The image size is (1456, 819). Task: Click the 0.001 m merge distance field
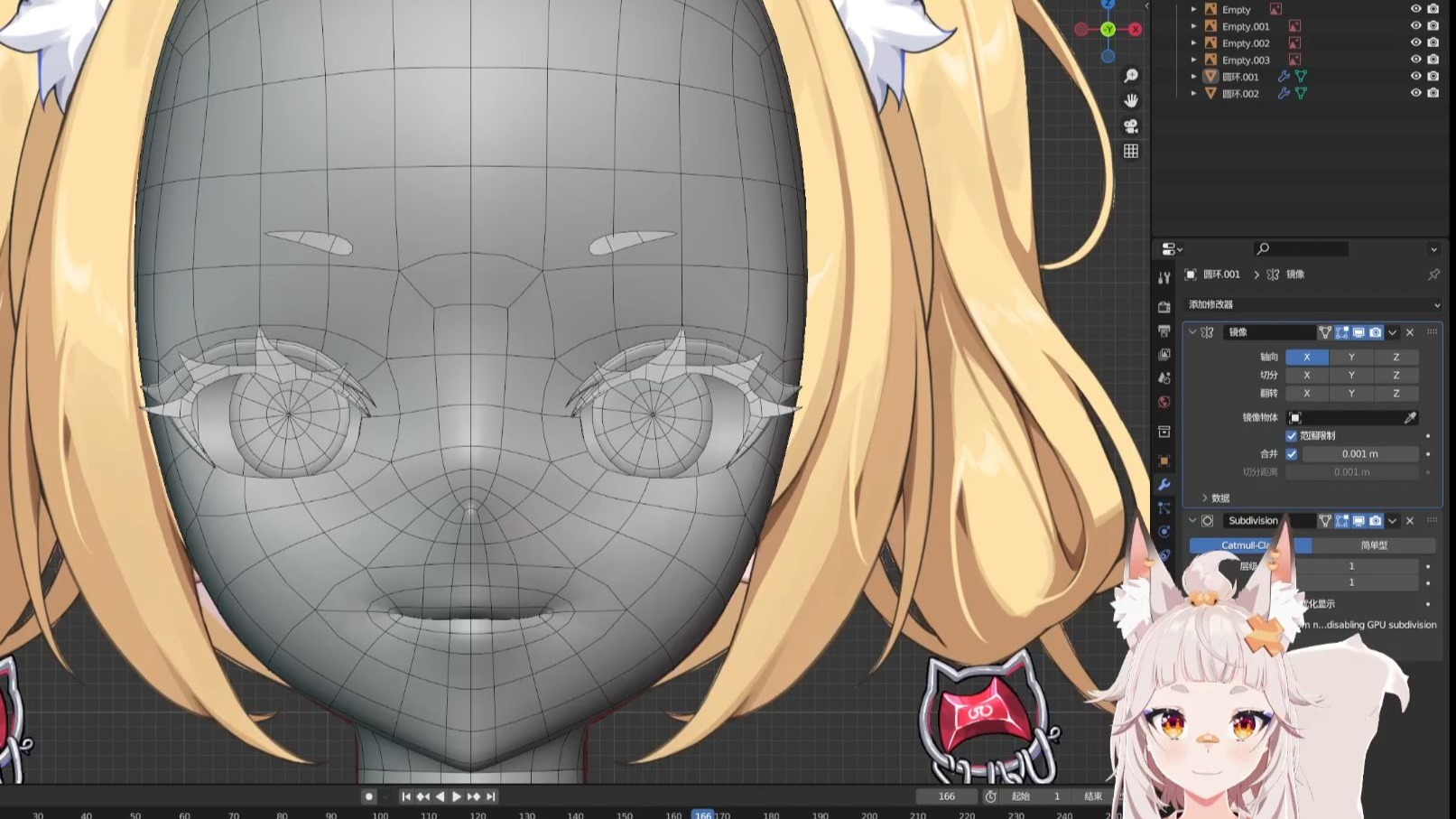1359,454
